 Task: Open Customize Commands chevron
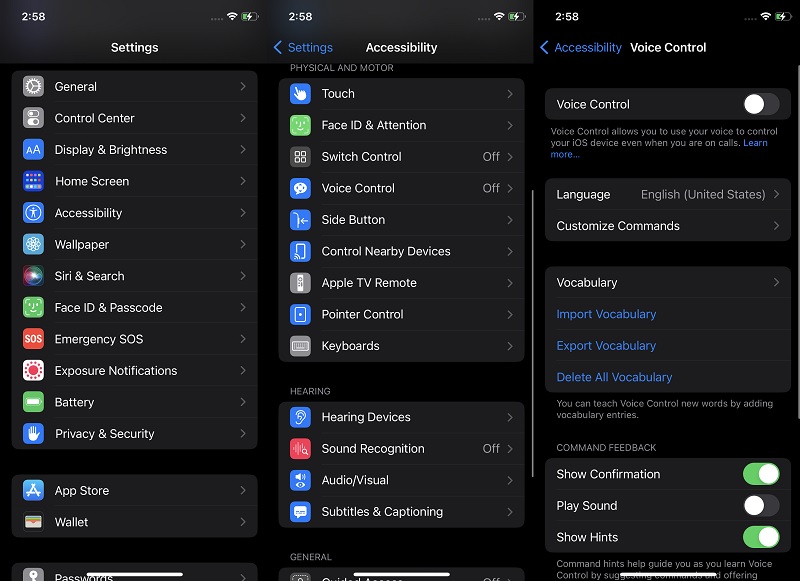pyautogui.click(x=777, y=225)
